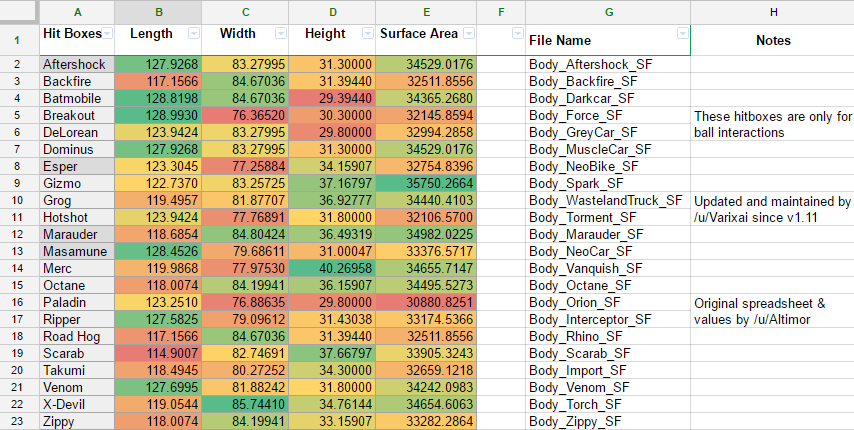Click Gizmo surface area value 35750.2664
The height and width of the screenshot is (430, 854).
426,183
